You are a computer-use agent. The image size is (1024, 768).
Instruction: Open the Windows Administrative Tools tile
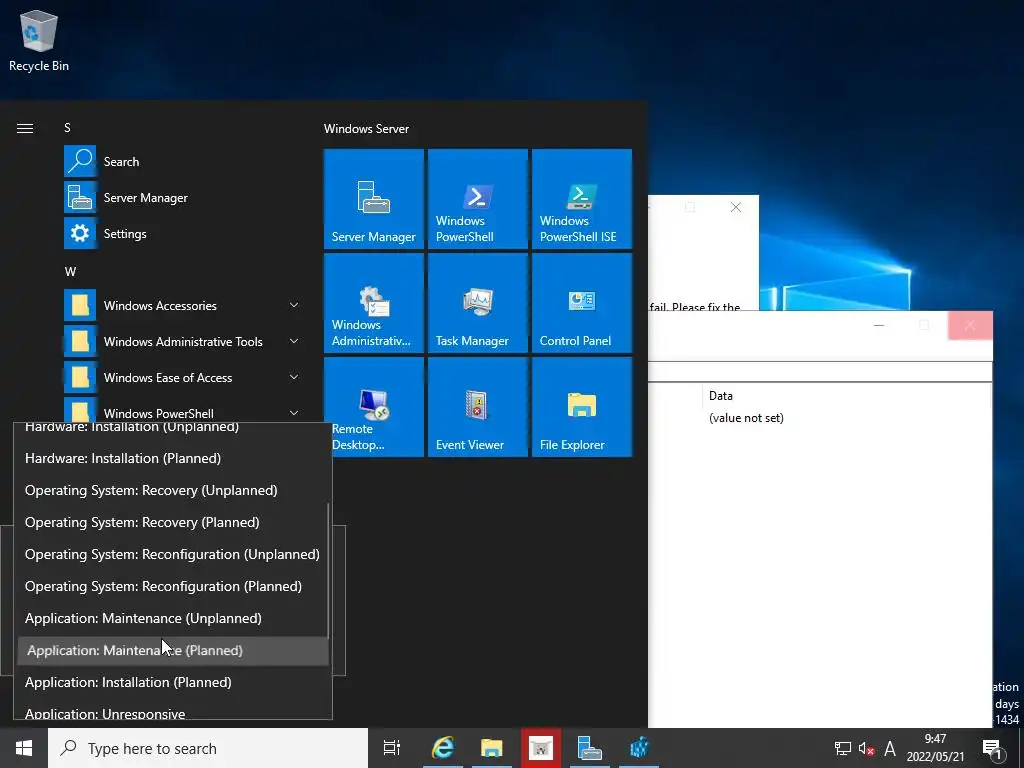(x=374, y=303)
